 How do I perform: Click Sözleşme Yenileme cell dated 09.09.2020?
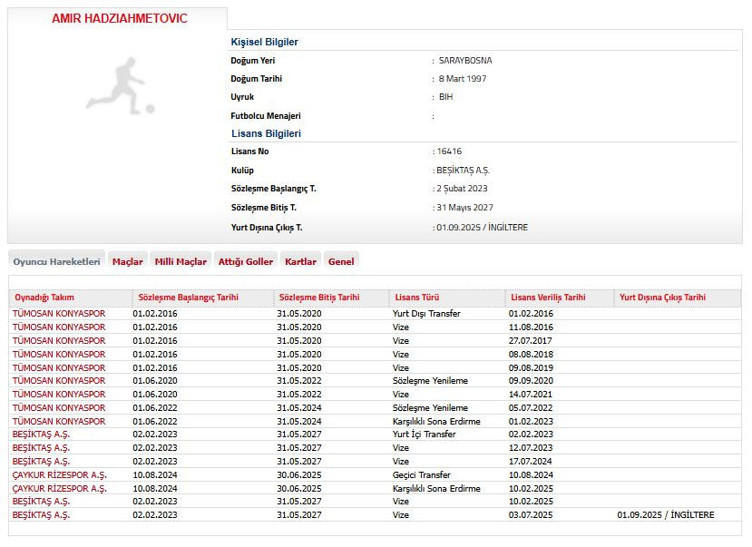(x=430, y=381)
